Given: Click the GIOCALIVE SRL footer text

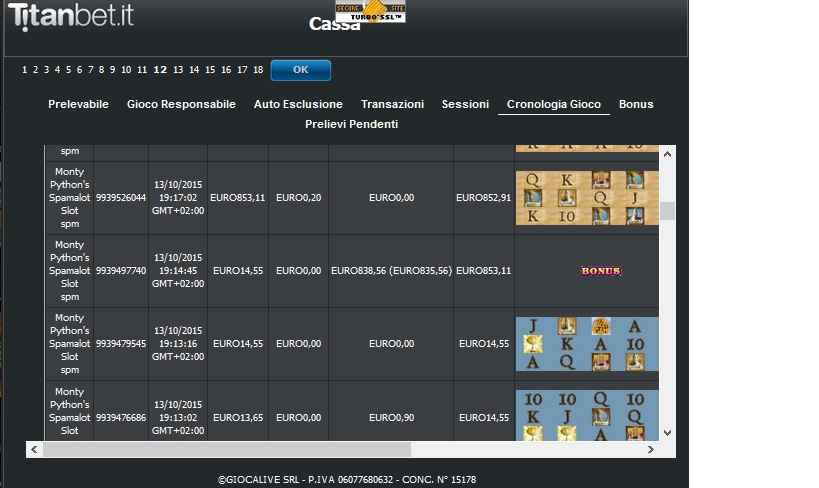Looking at the screenshot, I should pos(347,479).
